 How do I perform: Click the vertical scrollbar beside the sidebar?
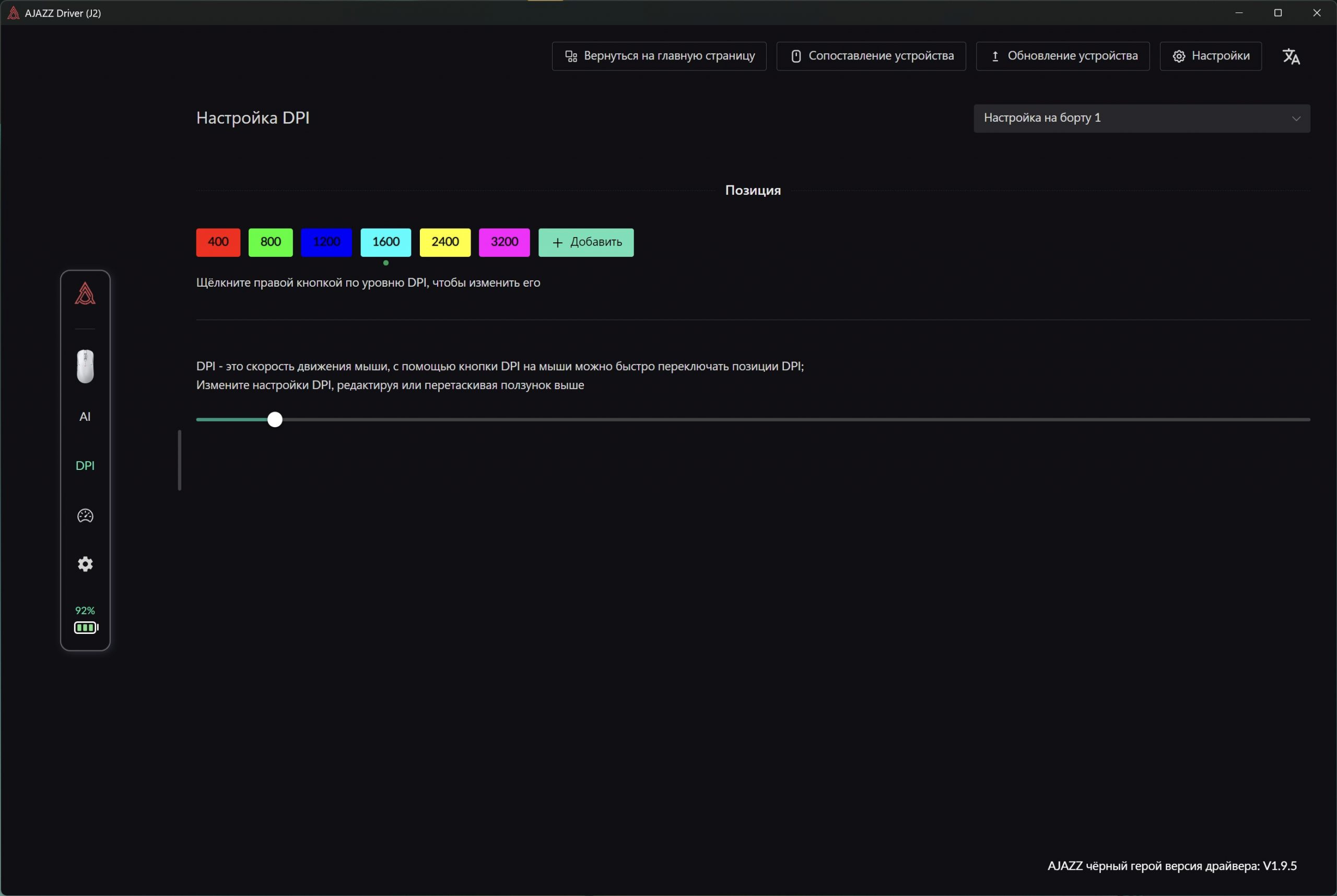tap(180, 460)
